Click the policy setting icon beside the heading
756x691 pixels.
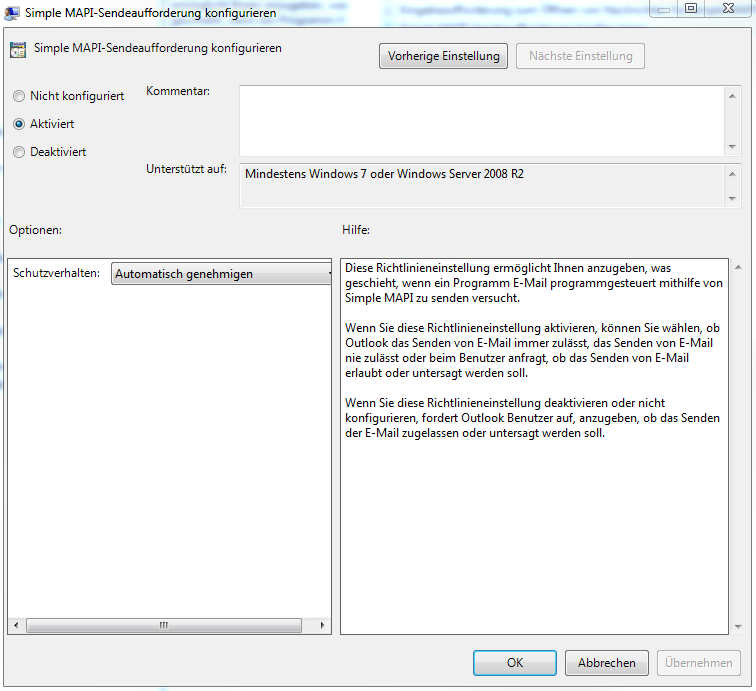tap(18, 50)
